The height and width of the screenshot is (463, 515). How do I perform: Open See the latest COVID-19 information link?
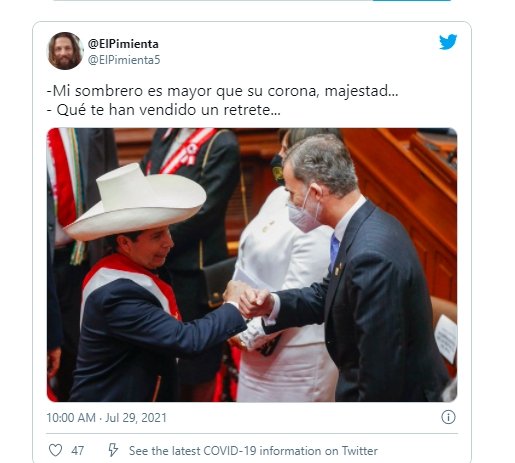253,451
